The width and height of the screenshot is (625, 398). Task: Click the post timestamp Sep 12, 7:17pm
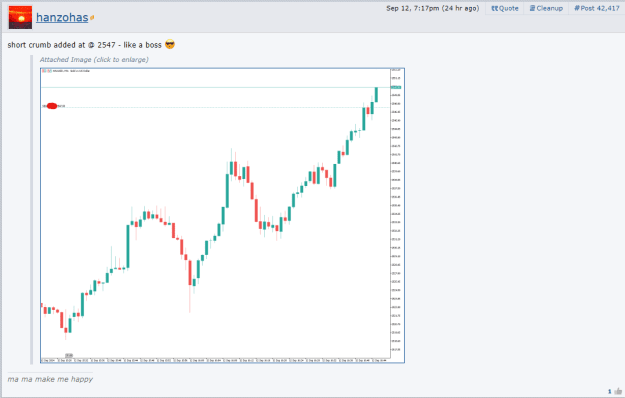pos(432,8)
